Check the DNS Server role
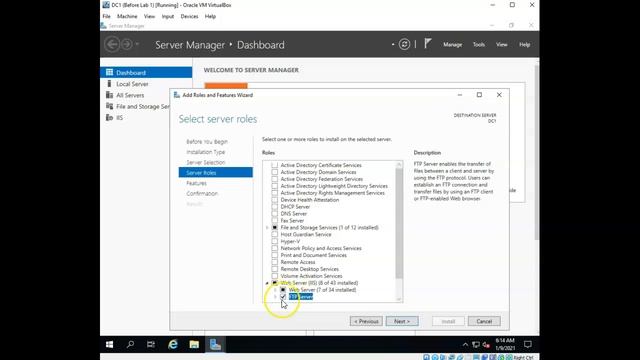Viewport: 640px width, 360px height. point(275,213)
